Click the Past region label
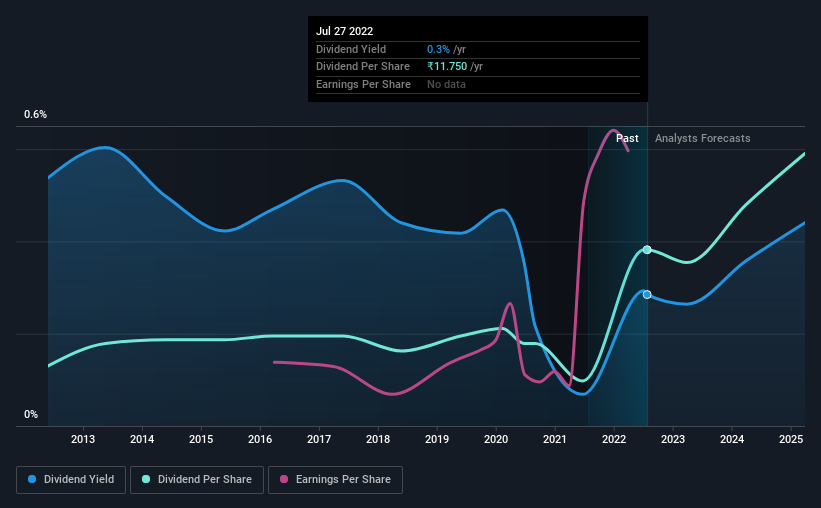 627,138
